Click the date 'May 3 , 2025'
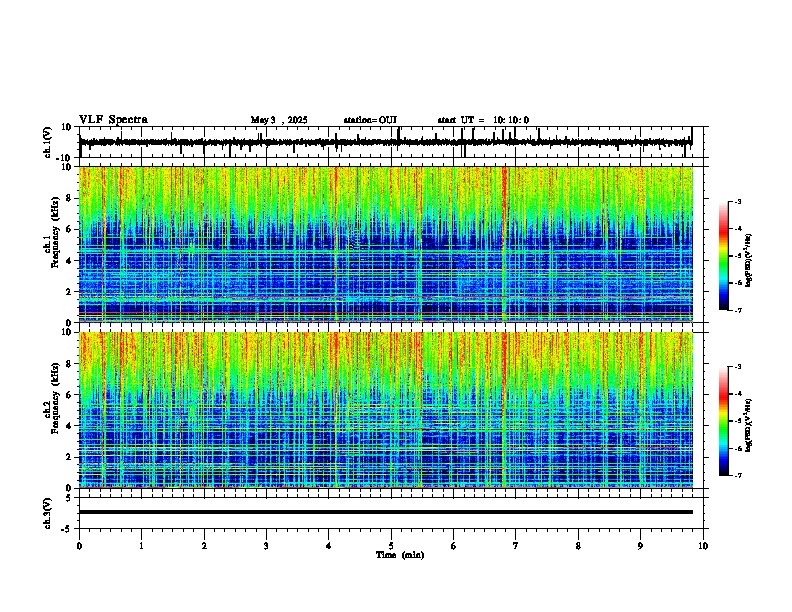Image resolution: width=792 pixels, height=612 pixels. [279, 120]
